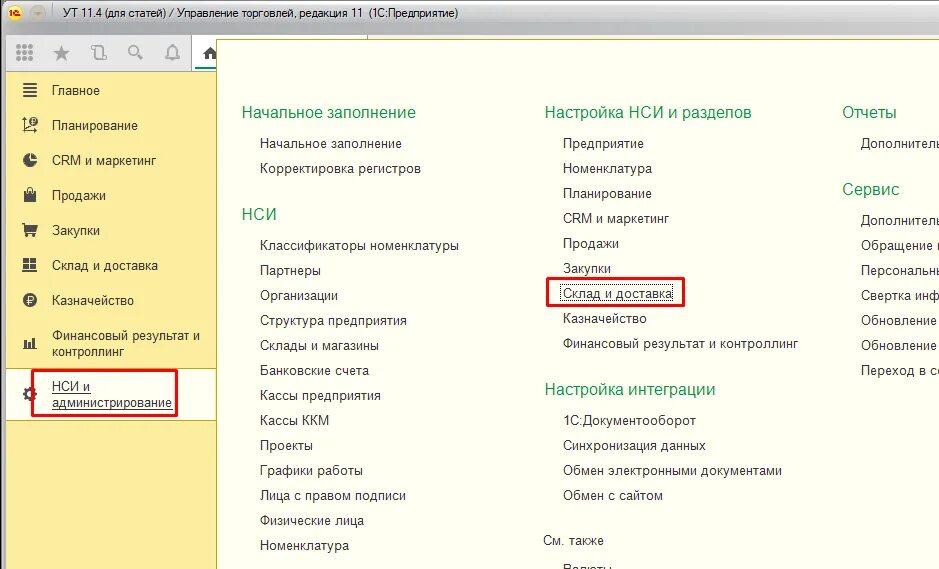The height and width of the screenshot is (569, 939).
Task: Open title bar dropdown arrow button
Action: coord(38,13)
